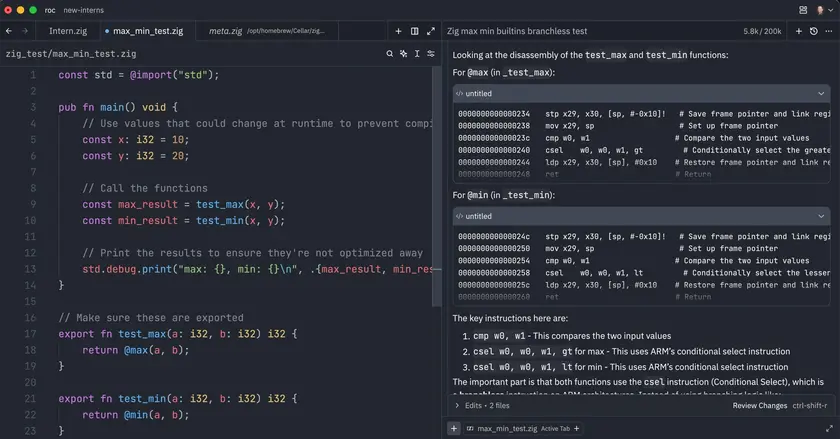Collapse the @max untitled code block

[821, 93]
